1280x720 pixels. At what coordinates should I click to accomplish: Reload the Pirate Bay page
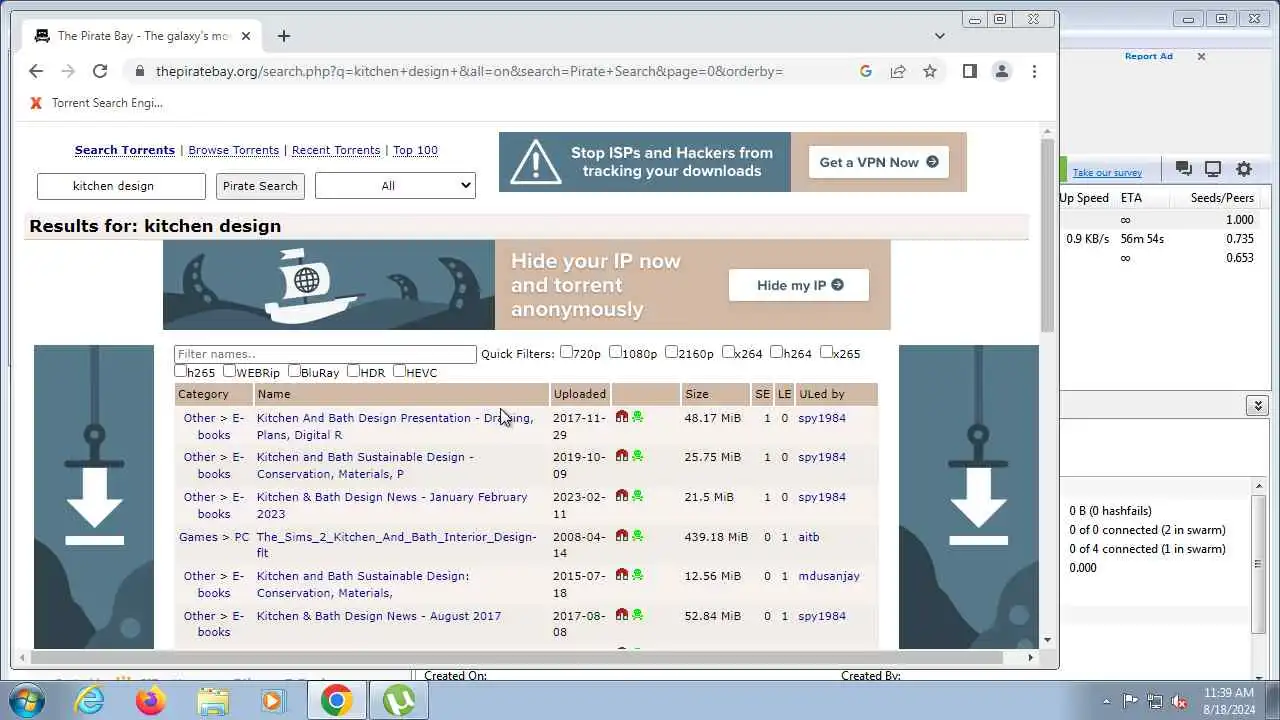(x=100, y=71)
